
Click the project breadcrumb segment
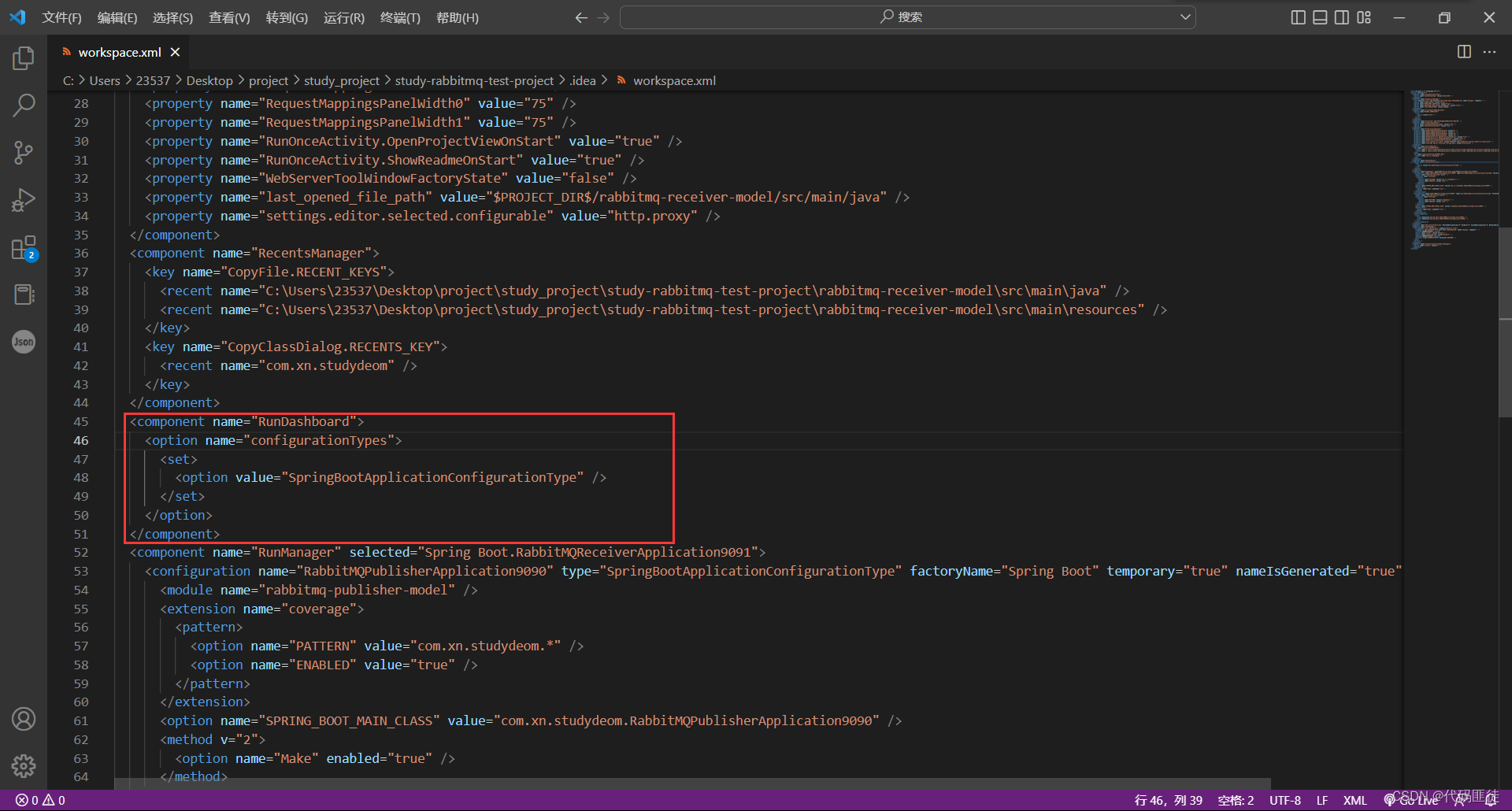click(x=269, y=80)
